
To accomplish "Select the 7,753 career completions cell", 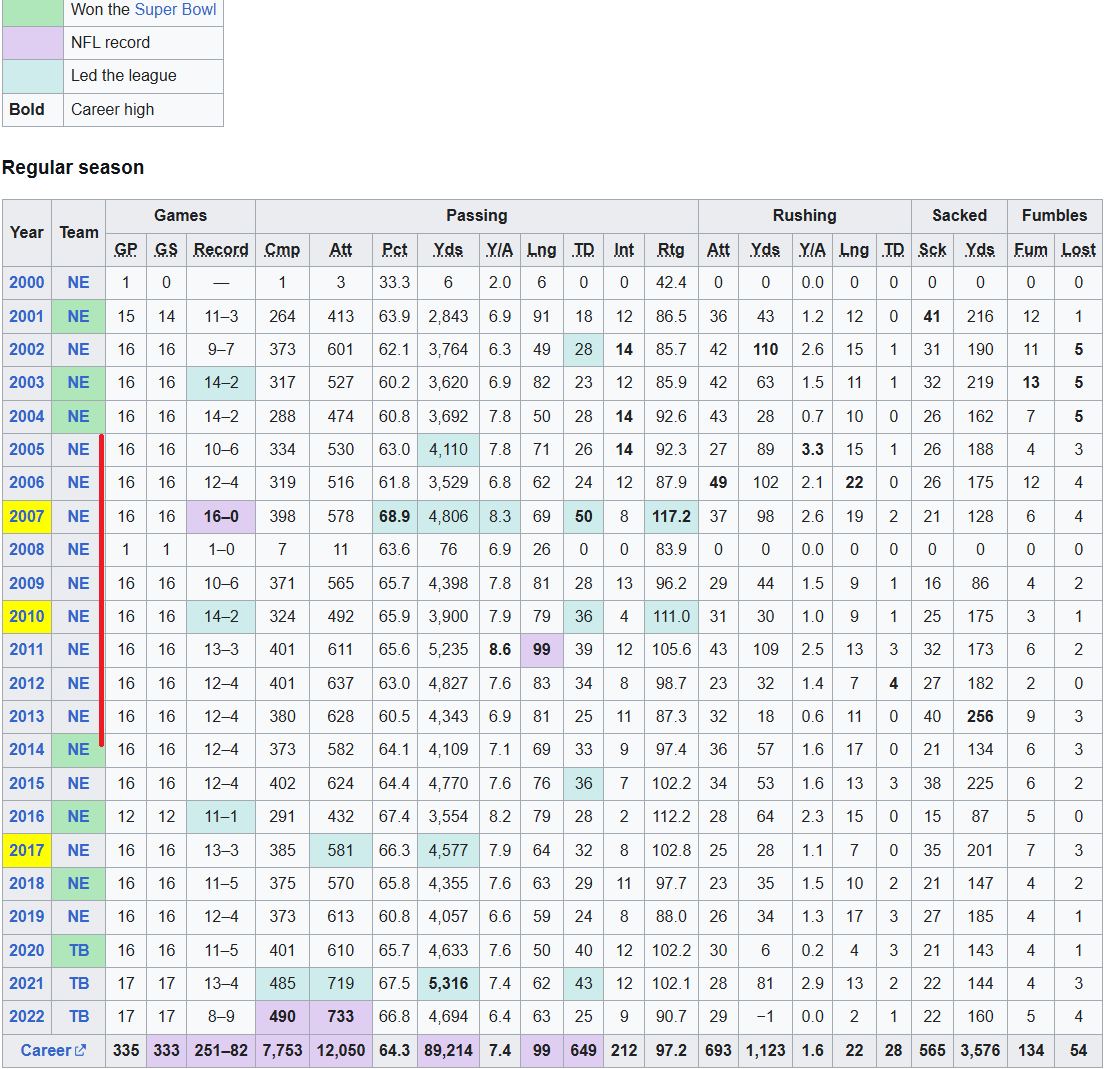I will point(282,1051).
